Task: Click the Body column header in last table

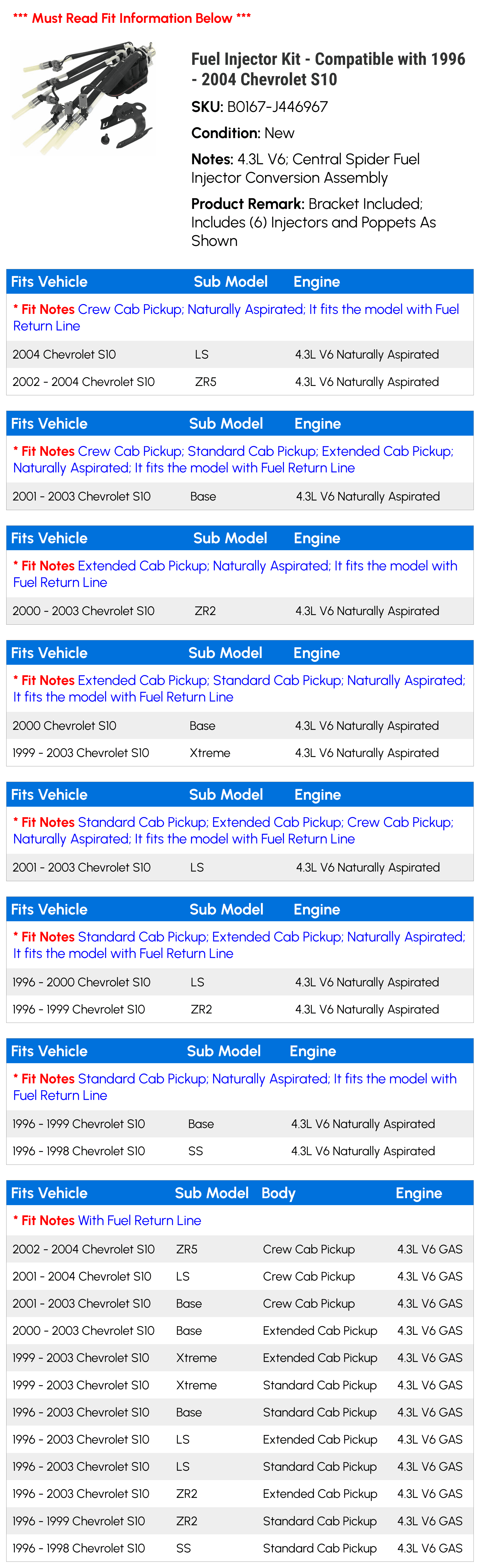Action: pyautogui.click(x=279, y=1193)
